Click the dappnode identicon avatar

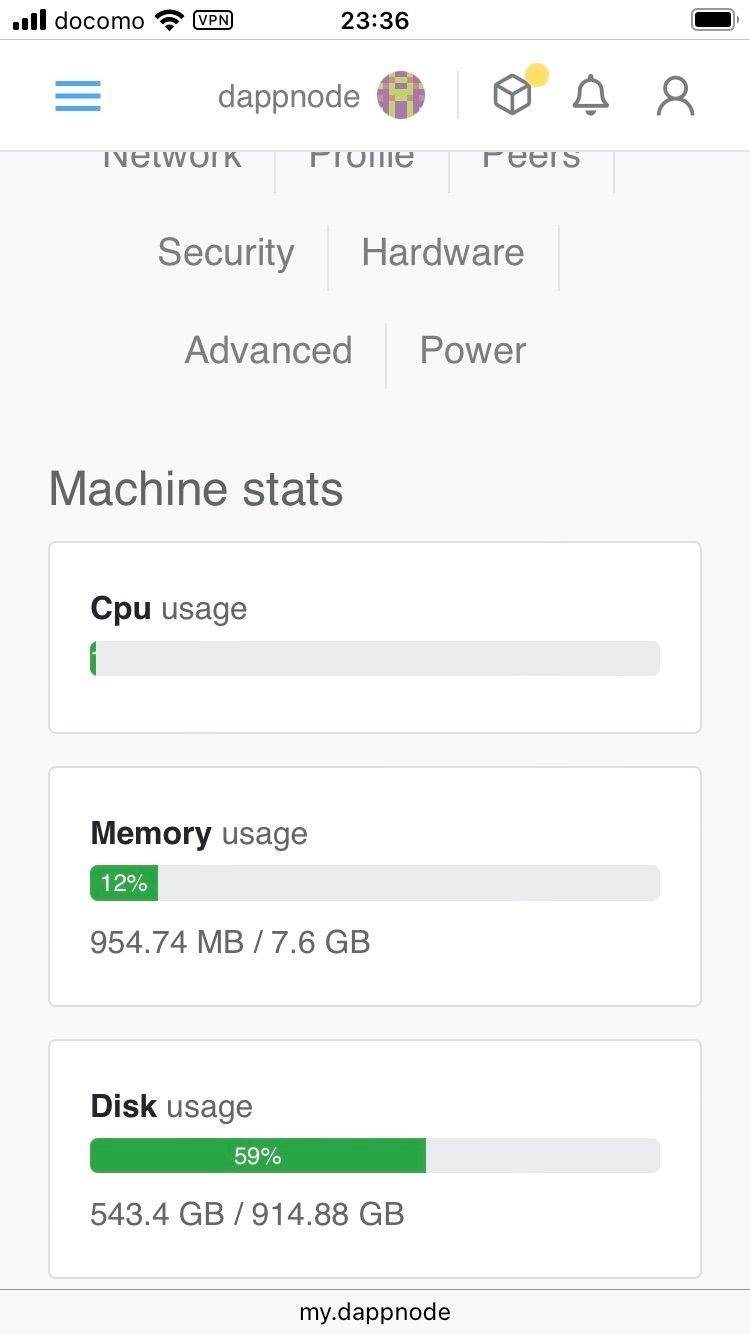(401, 96)
